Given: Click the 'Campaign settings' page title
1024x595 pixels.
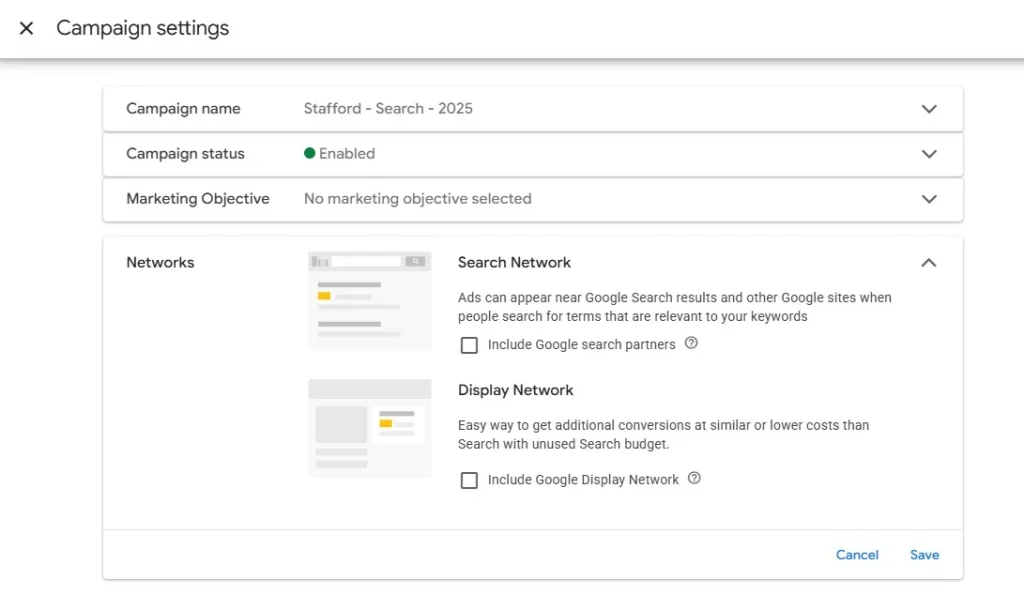Looking at the screenshot, I should [x=142, y=28].
